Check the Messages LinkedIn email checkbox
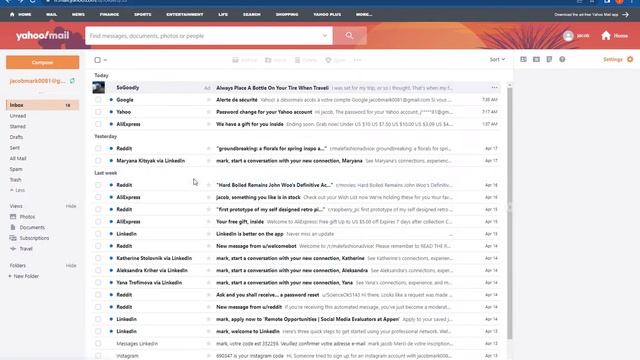Viewport: 640px width, 360px height. [98, 344]
